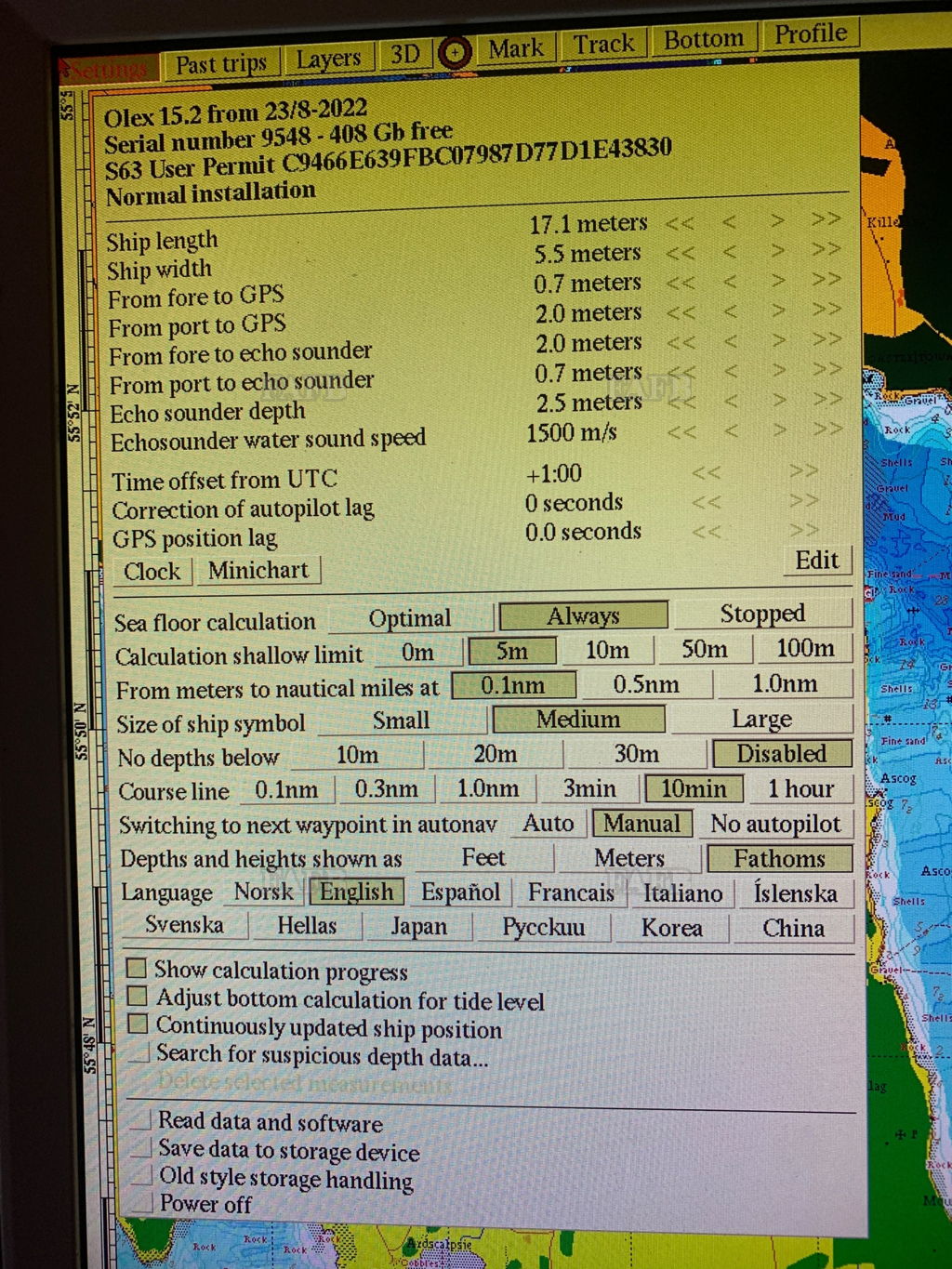Click the center-position circle icon in top bar
Viewport: 952px width, 1269px height.
[454, 53]
